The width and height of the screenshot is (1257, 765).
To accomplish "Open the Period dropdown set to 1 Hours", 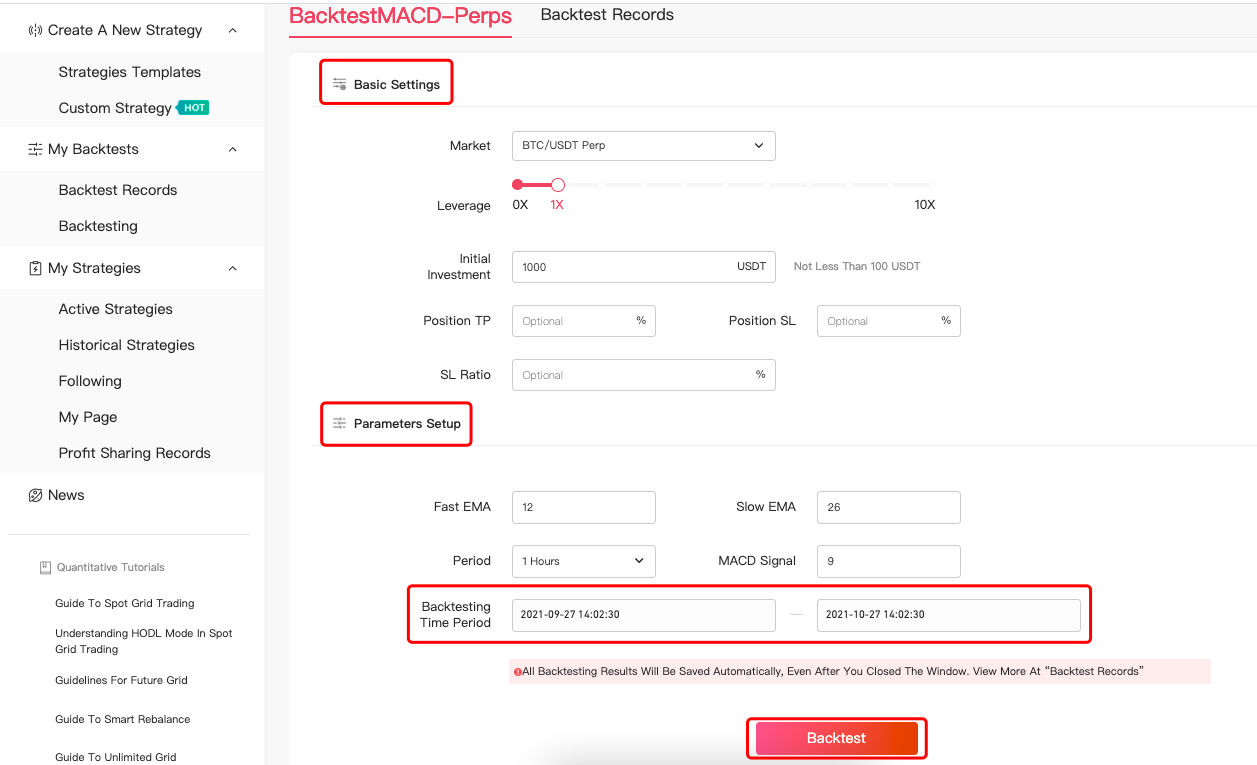I will click(583, 561).
